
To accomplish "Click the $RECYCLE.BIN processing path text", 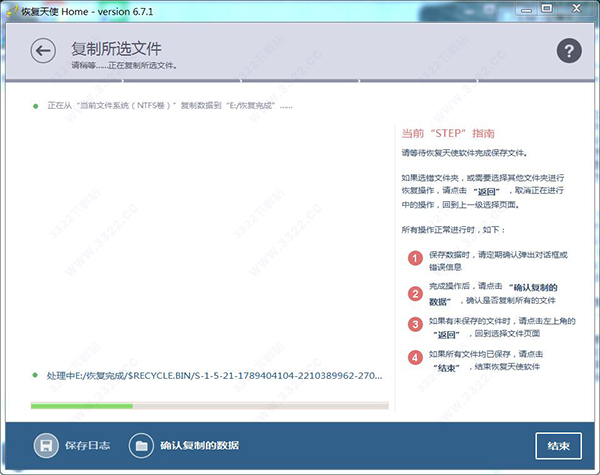I will pyautogui.click(x=214, y=376).
